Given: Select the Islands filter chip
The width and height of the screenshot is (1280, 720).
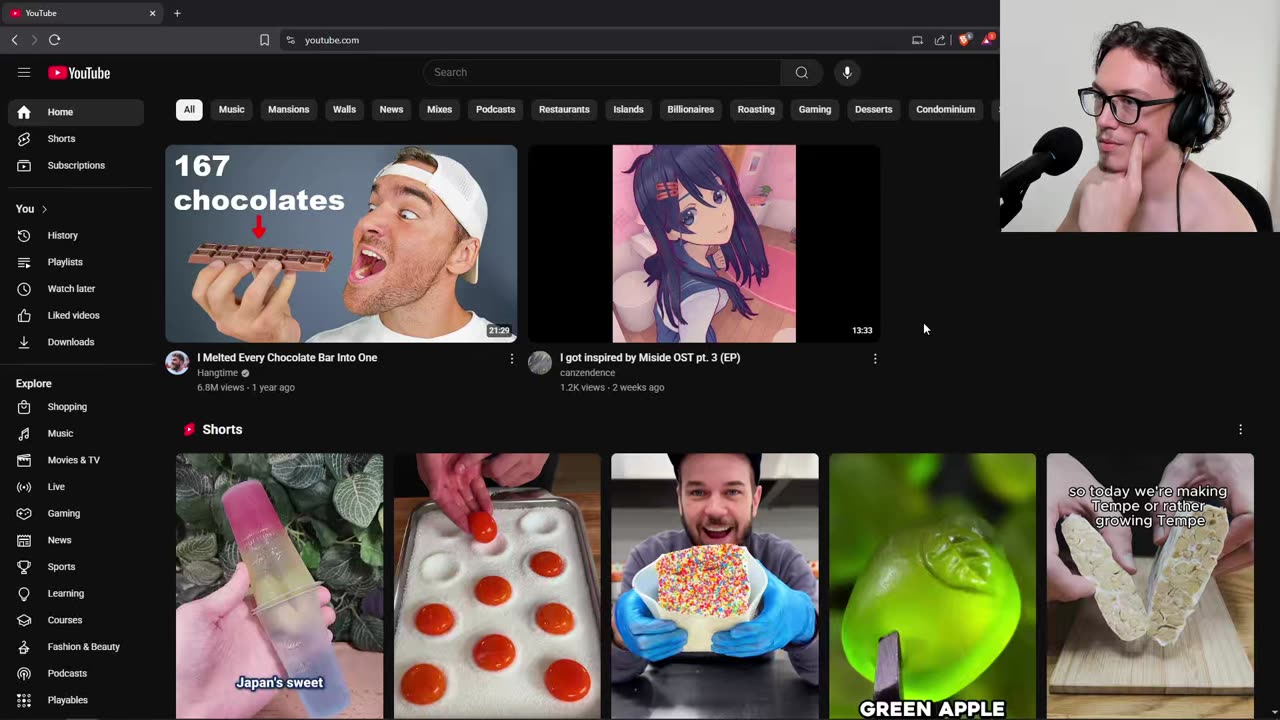Looking at the screenshot, I should (x=628, y=109).
